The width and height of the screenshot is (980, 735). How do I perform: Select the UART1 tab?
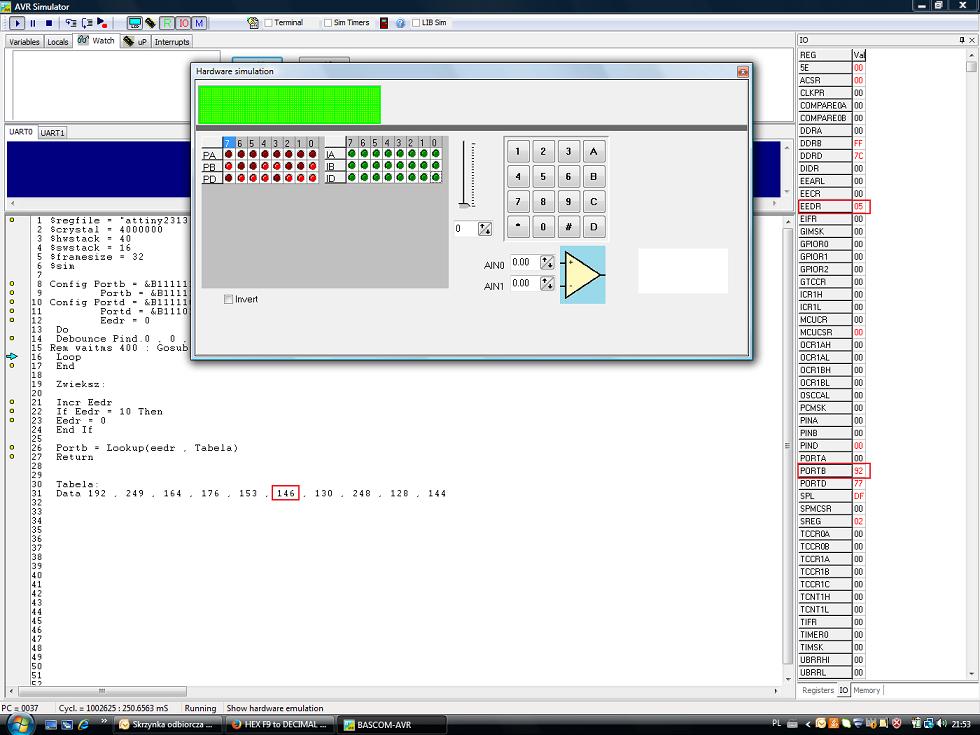[x=52, y=132]
